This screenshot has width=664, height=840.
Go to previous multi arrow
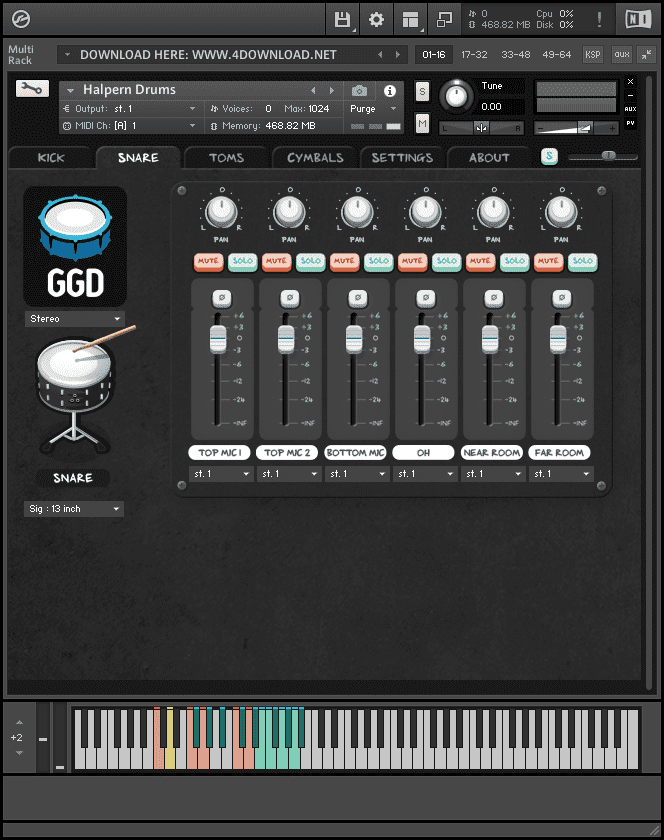[380, 55]
